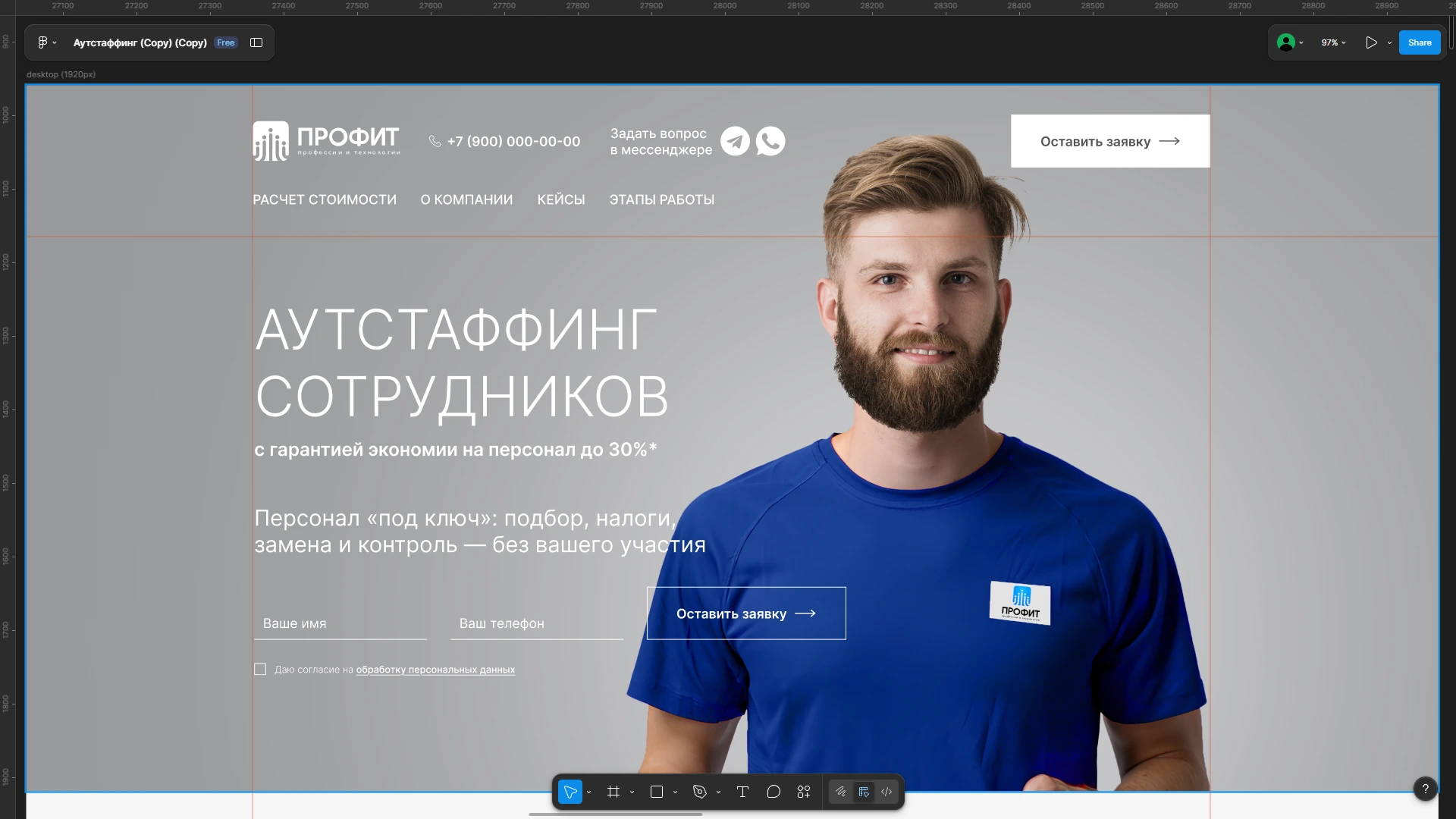
Task: Toggle the sidebar panel visibility
Action: [256, 42]
